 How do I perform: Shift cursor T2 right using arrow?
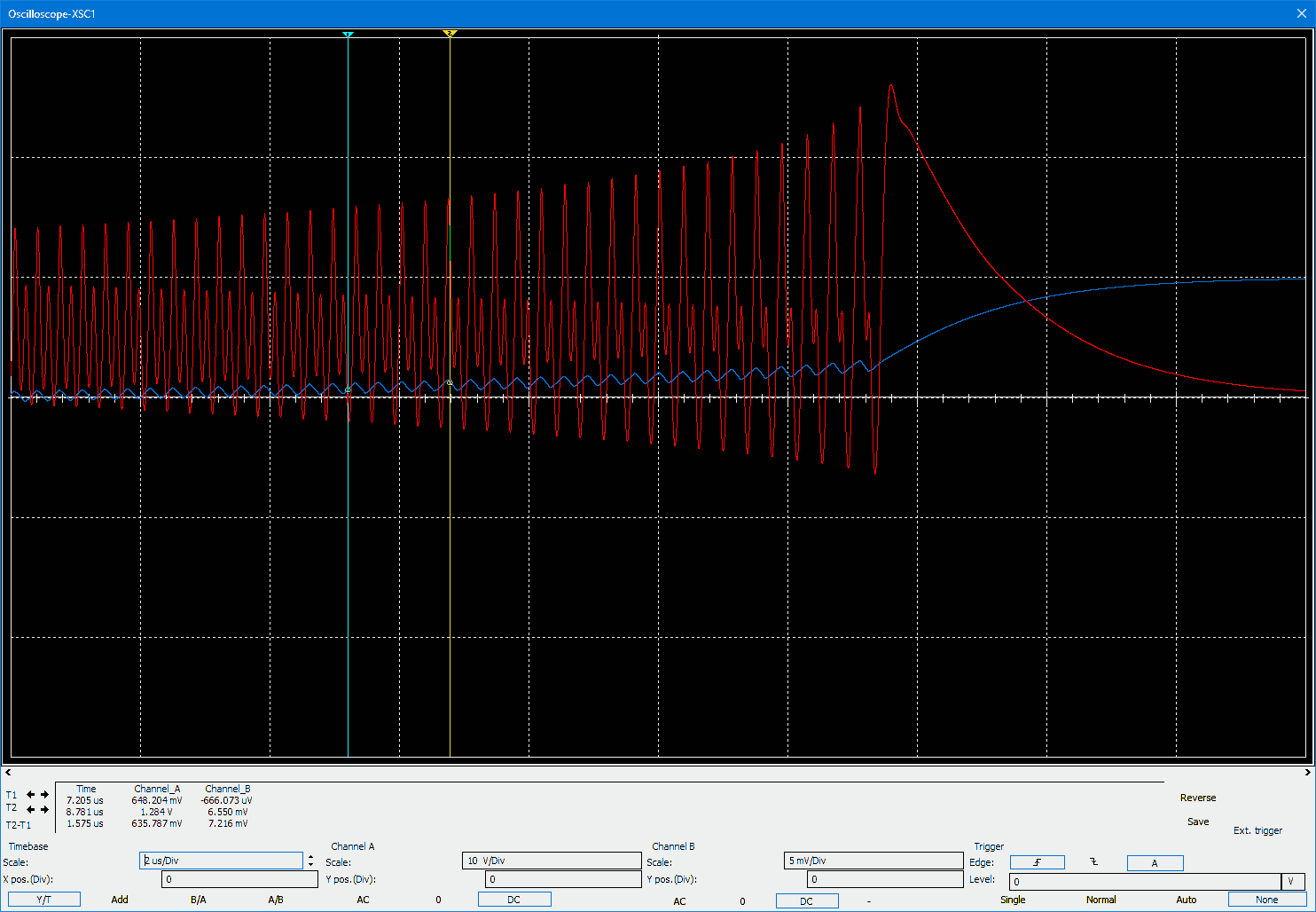(45, 809)
